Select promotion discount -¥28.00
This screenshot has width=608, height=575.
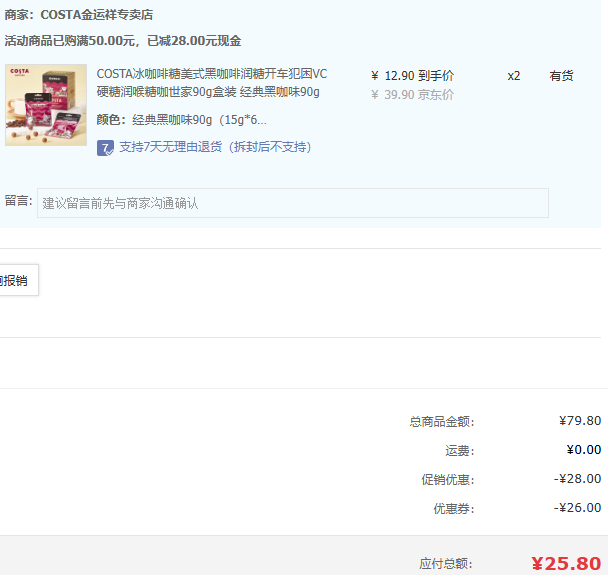coord(577,479)
